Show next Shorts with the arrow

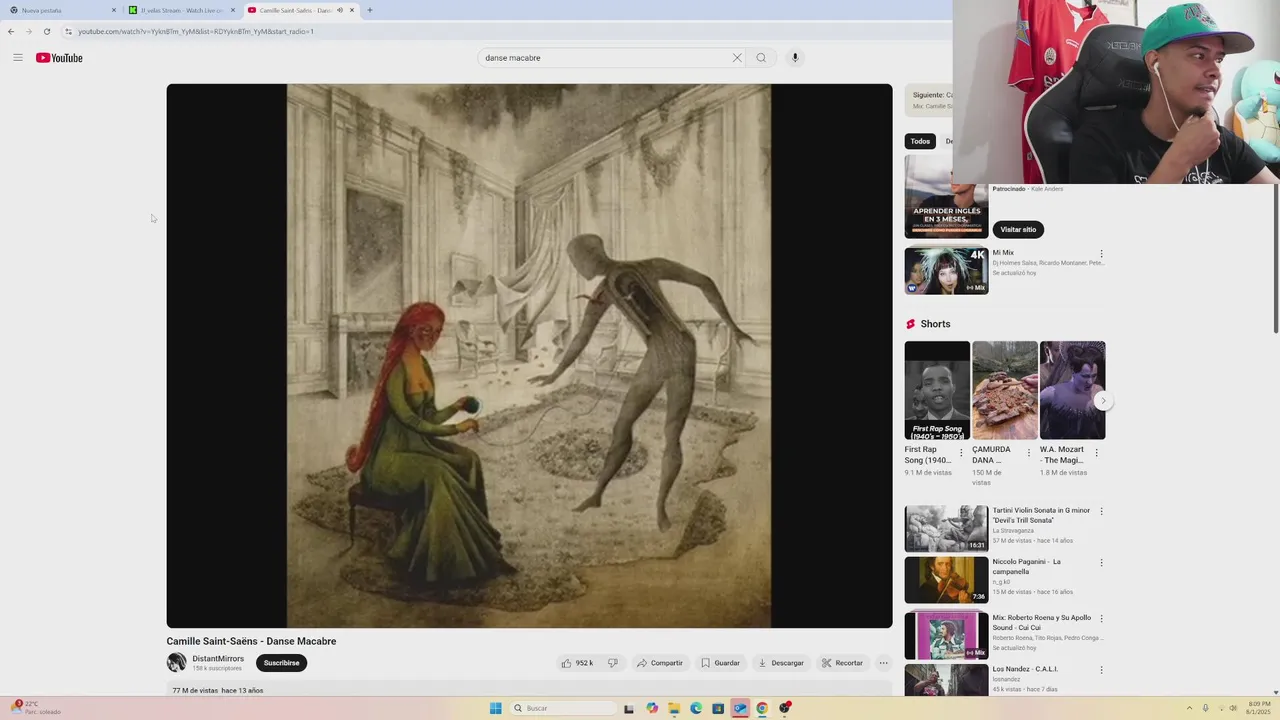click(x=1103, y=401)
